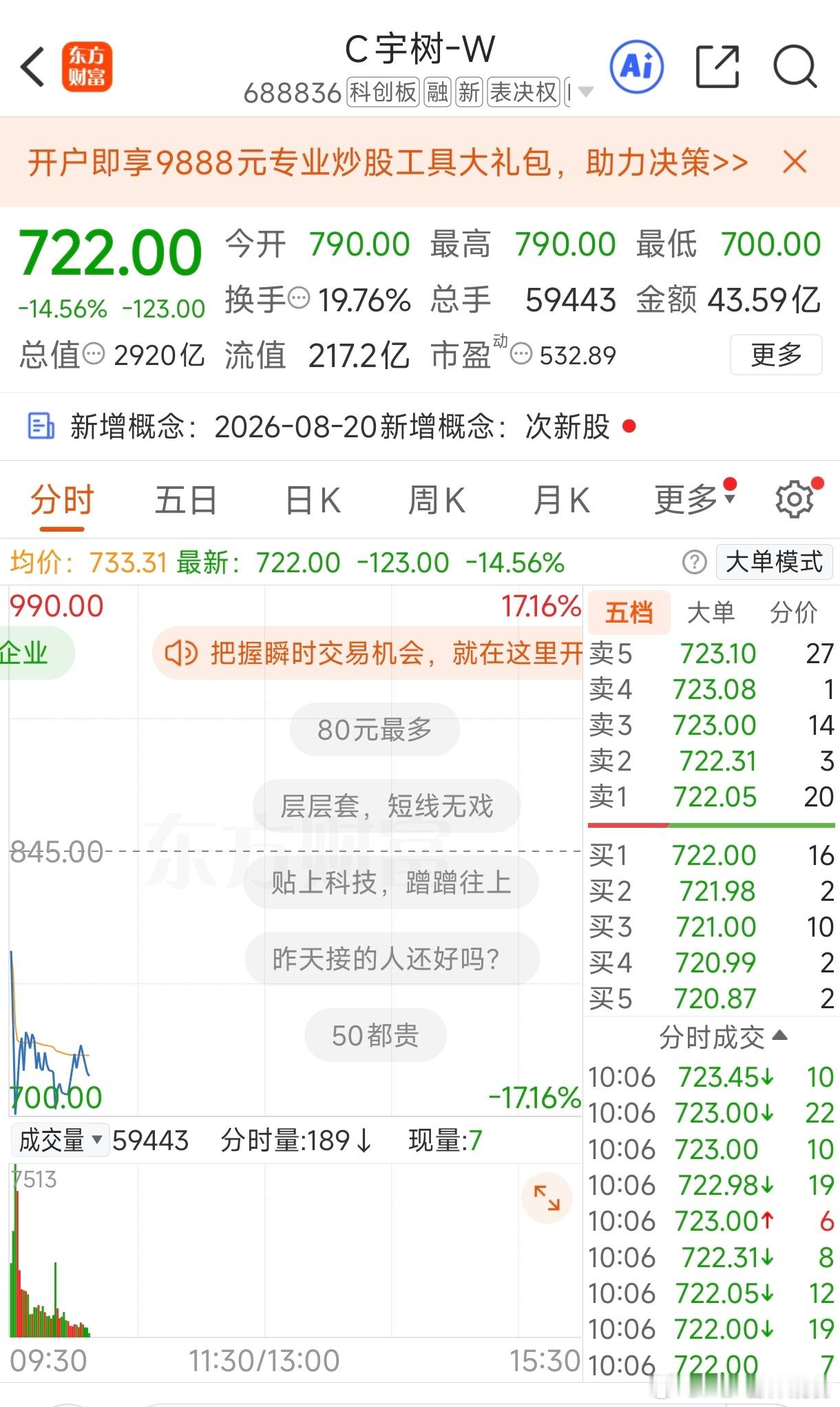Screen dimensions: 840x1407
Task: Tap the 东方财富 app logo
Action: click(x=87, y=67)
